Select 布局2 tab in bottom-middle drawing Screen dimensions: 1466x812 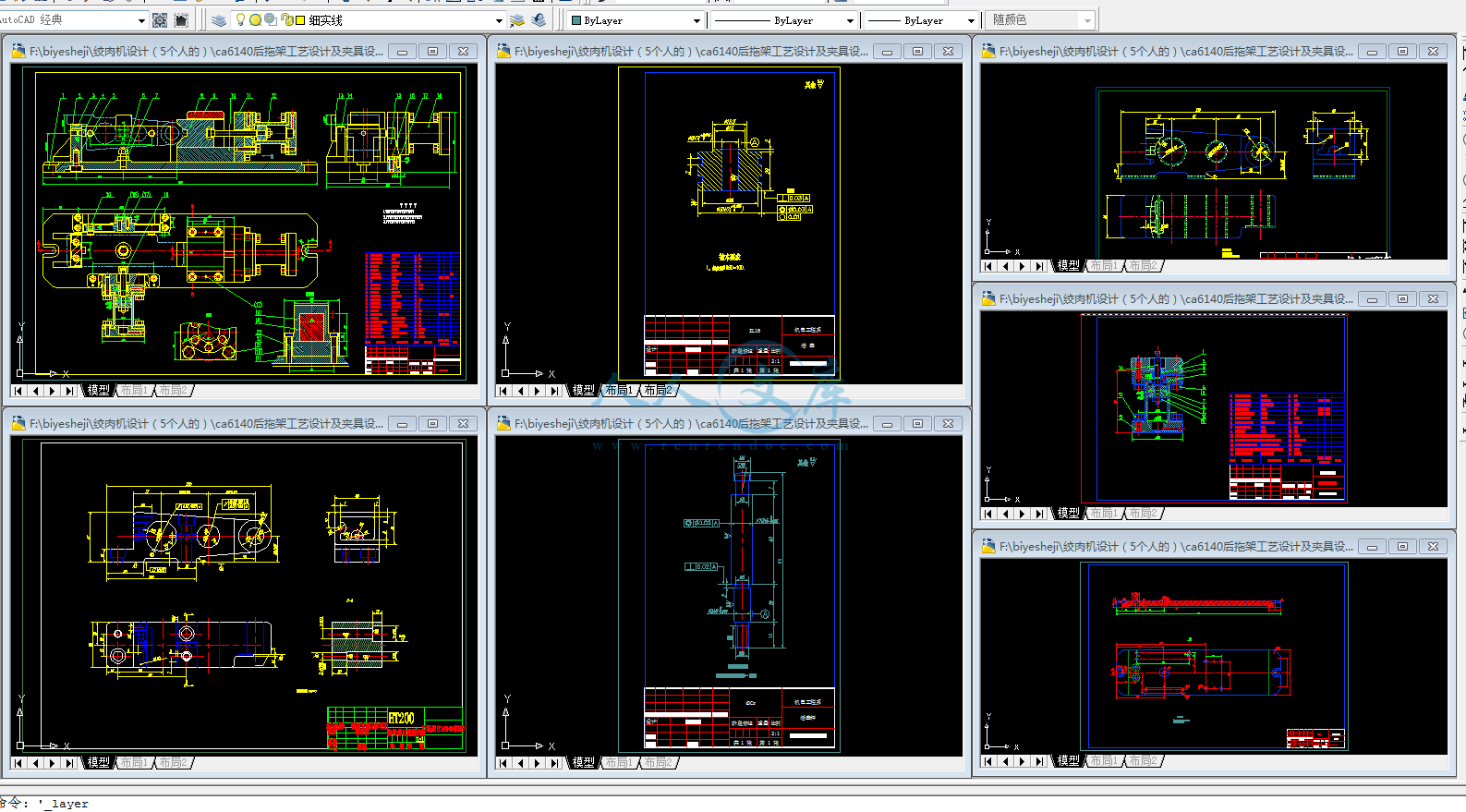click(658, 763)
